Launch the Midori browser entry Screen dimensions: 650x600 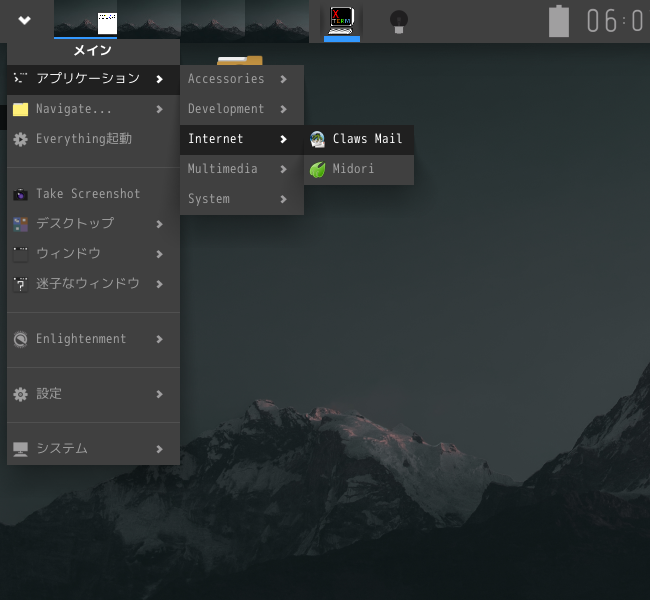click(359, 169)
